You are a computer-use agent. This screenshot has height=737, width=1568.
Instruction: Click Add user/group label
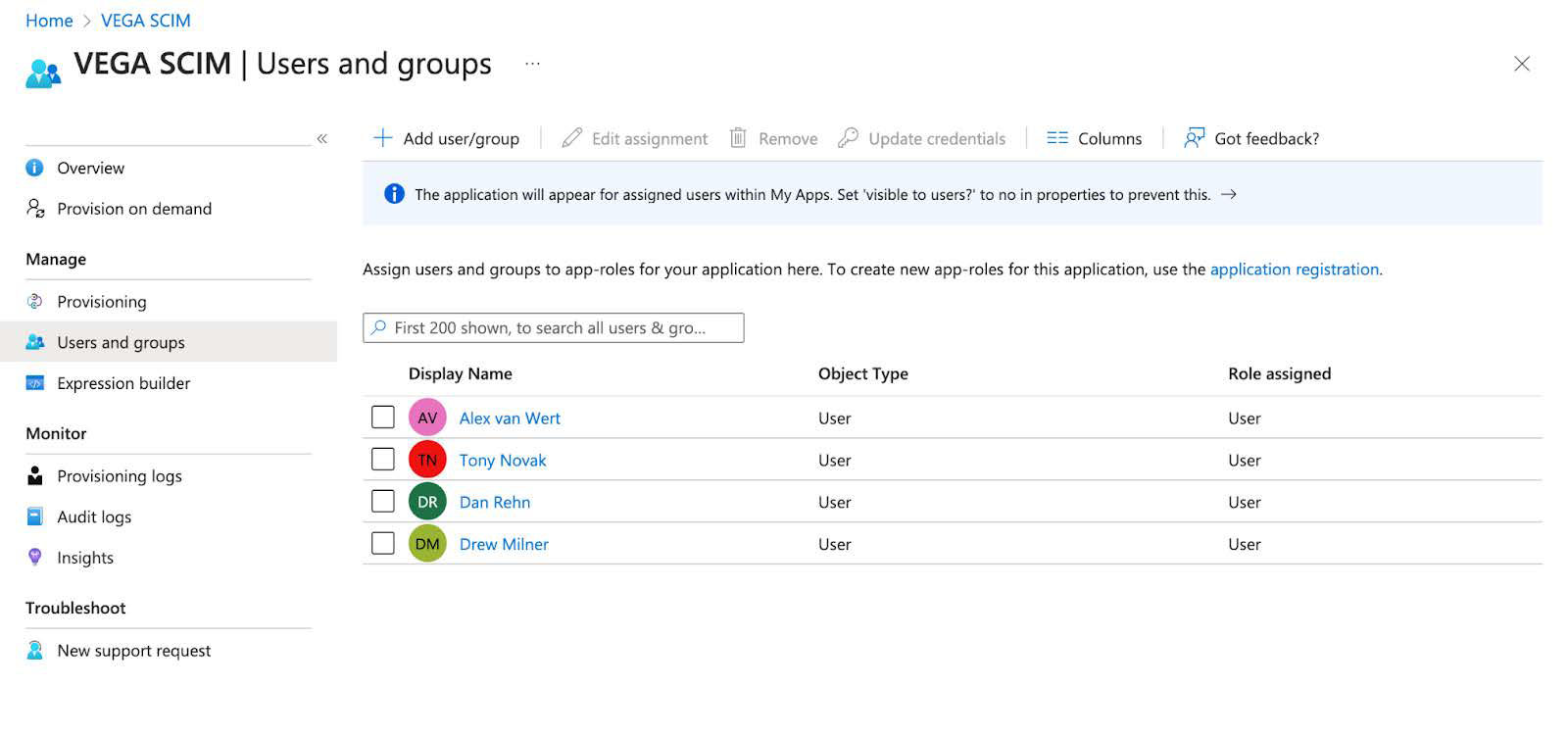(461, 139)
